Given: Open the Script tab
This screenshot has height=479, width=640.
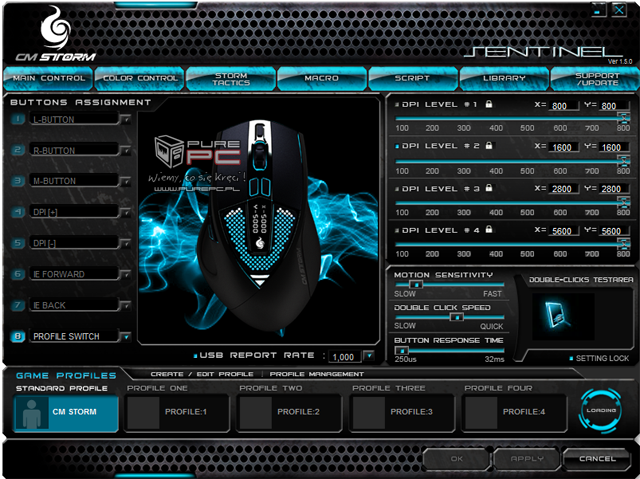Looking at the screenshot, I should coord(412,78).
